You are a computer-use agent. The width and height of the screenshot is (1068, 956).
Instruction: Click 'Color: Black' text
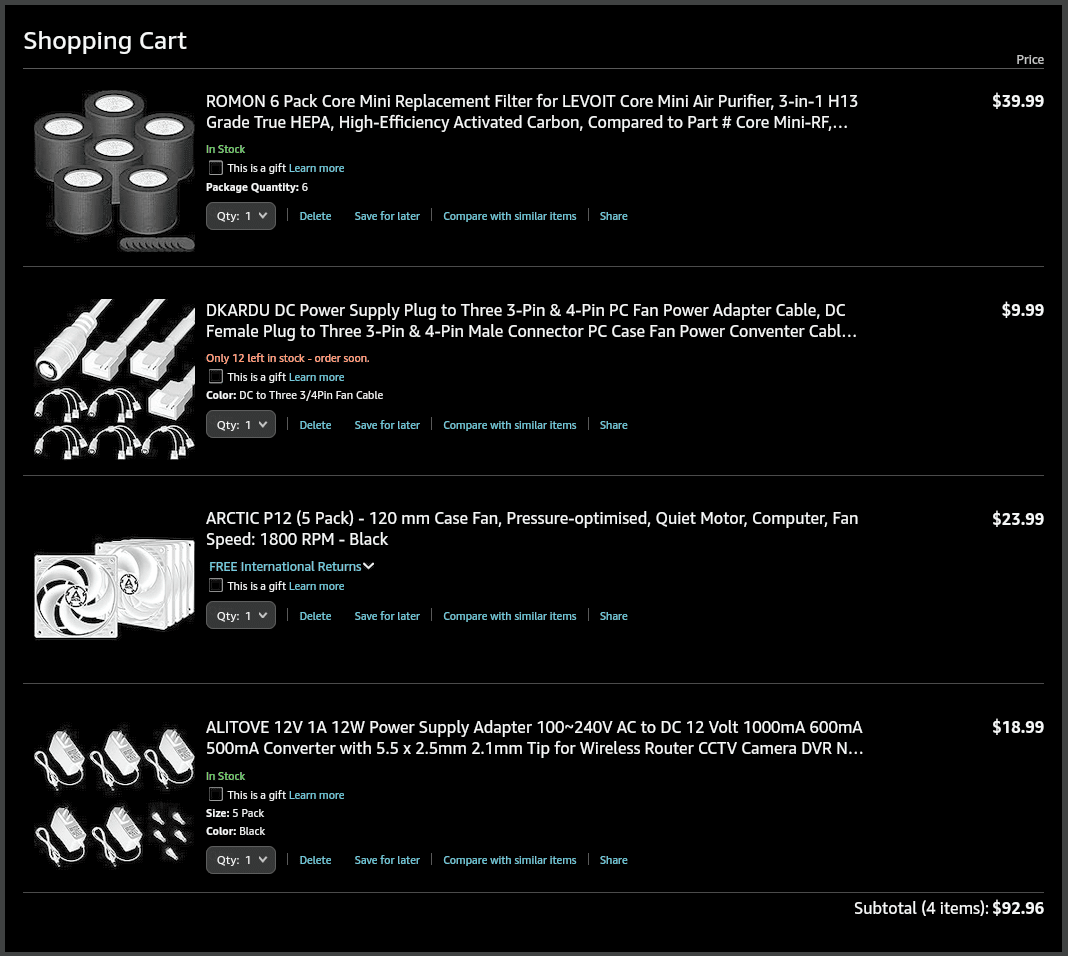point(236,831)
